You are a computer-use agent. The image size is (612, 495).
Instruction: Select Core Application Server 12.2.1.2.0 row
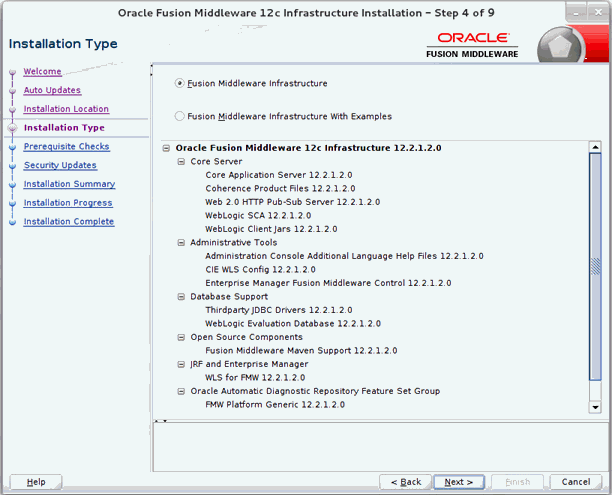[x=279, y=175]
